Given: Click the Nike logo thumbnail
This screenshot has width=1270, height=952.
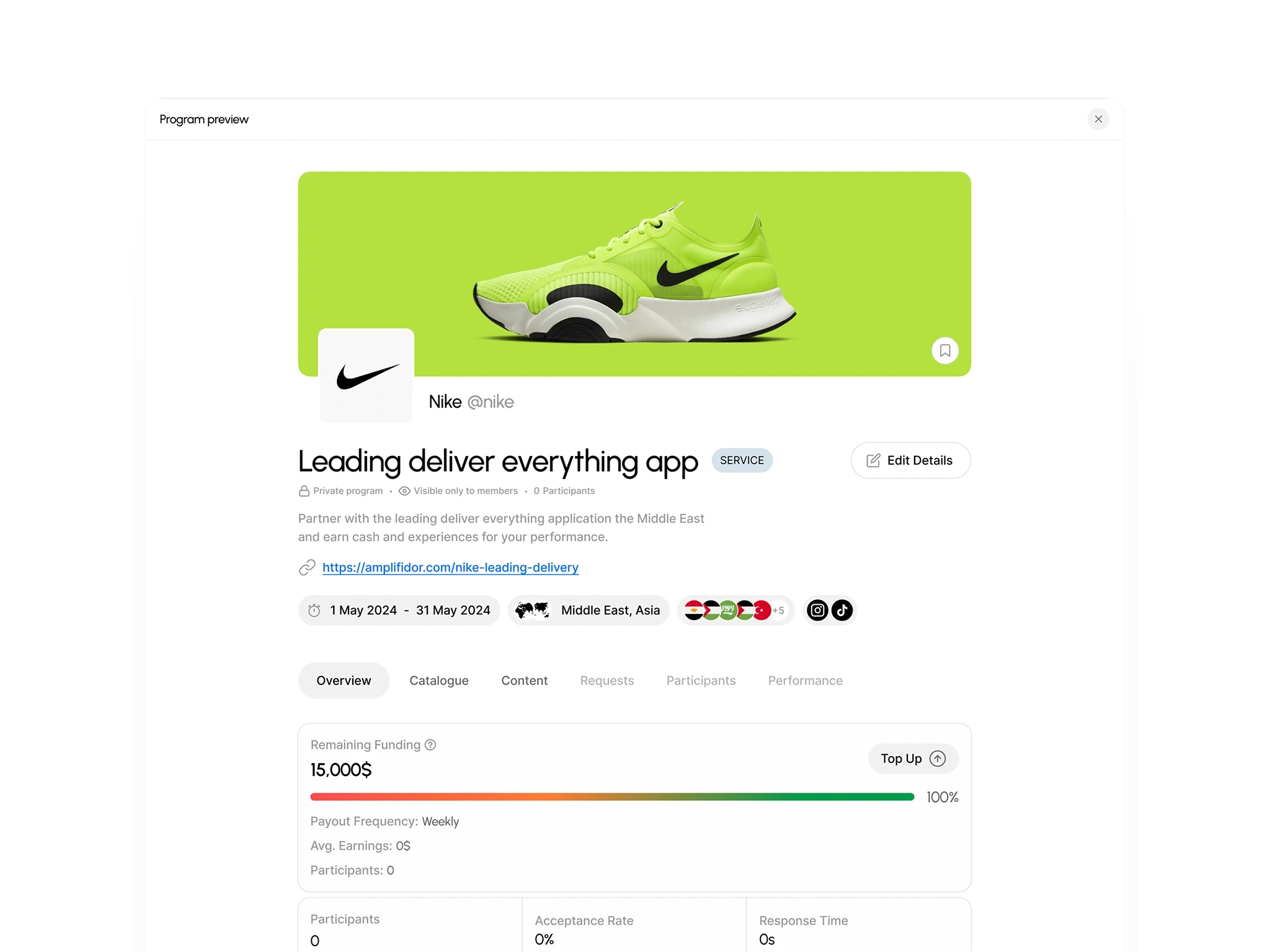Looking at the screenshot, I should [366, 376].
